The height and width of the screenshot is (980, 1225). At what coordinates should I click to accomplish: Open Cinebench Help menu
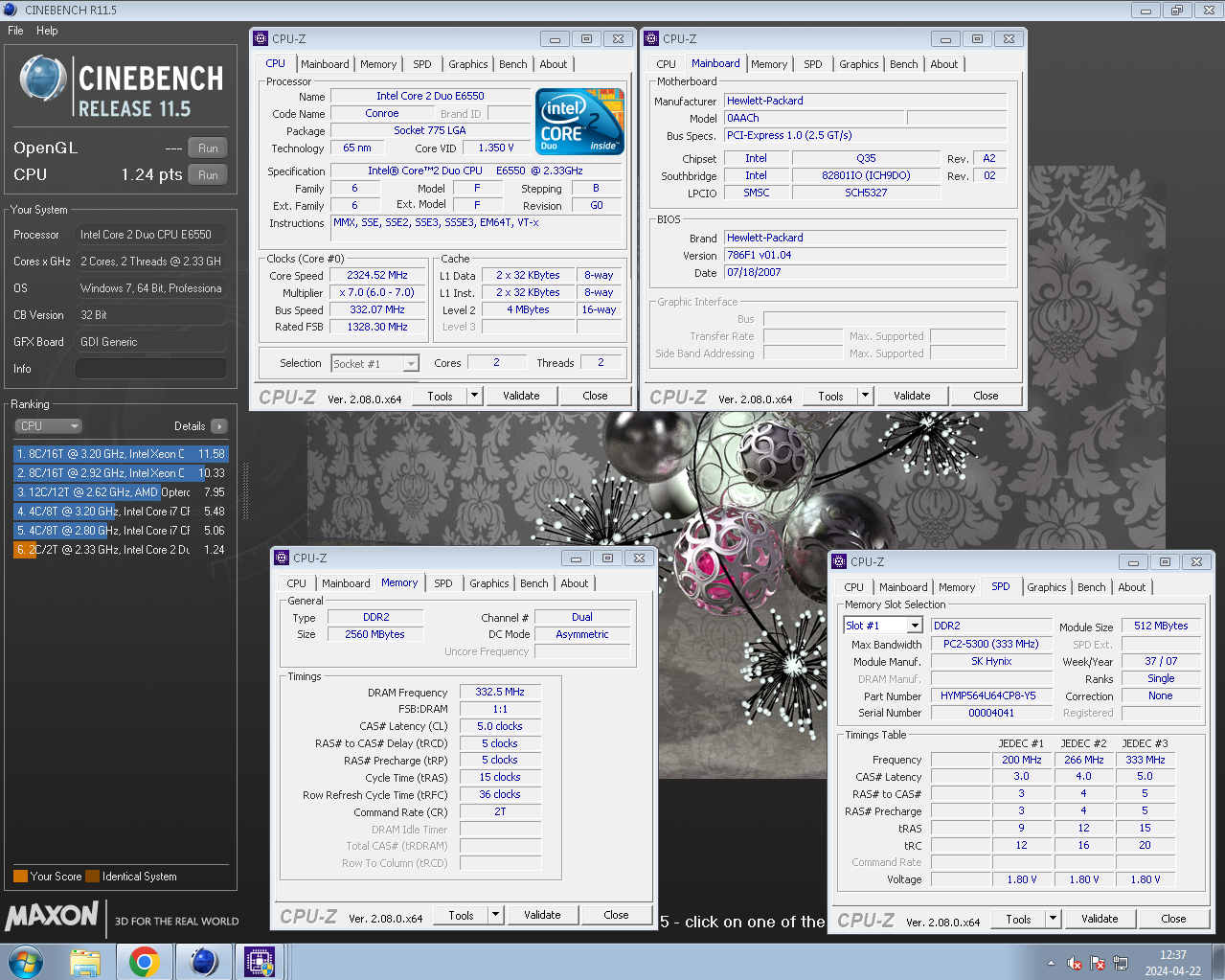(x=47, y=31)
